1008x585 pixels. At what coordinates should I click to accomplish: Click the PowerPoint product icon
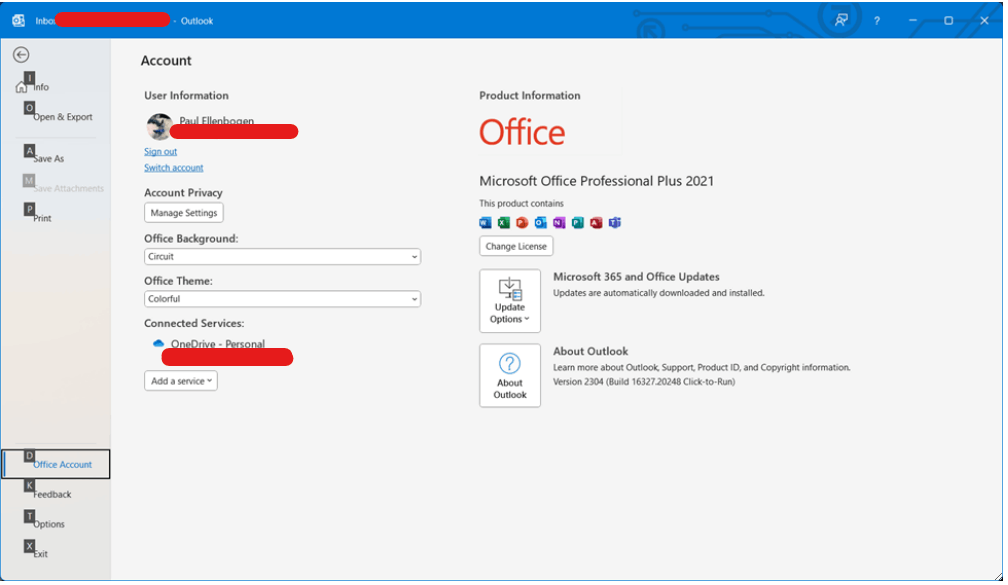click(x=522, y=223)
